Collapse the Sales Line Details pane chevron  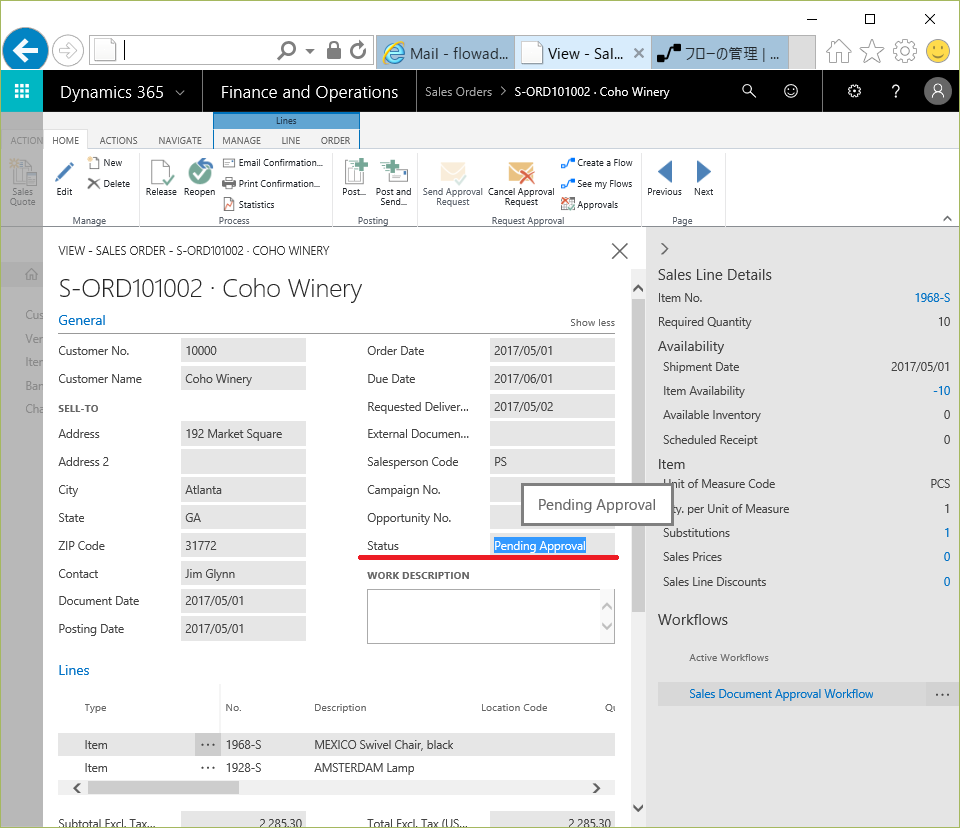click(x=665, y=249)
